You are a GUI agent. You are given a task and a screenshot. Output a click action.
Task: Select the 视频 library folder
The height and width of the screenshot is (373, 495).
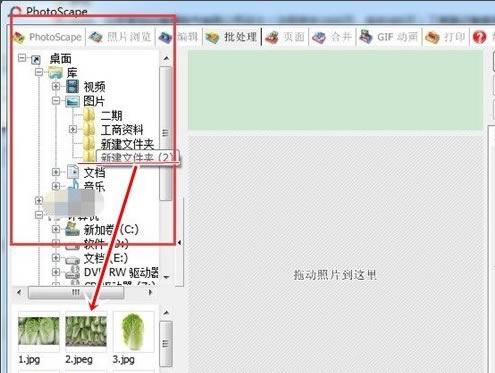pyautogui.click(x=94, y=87)
